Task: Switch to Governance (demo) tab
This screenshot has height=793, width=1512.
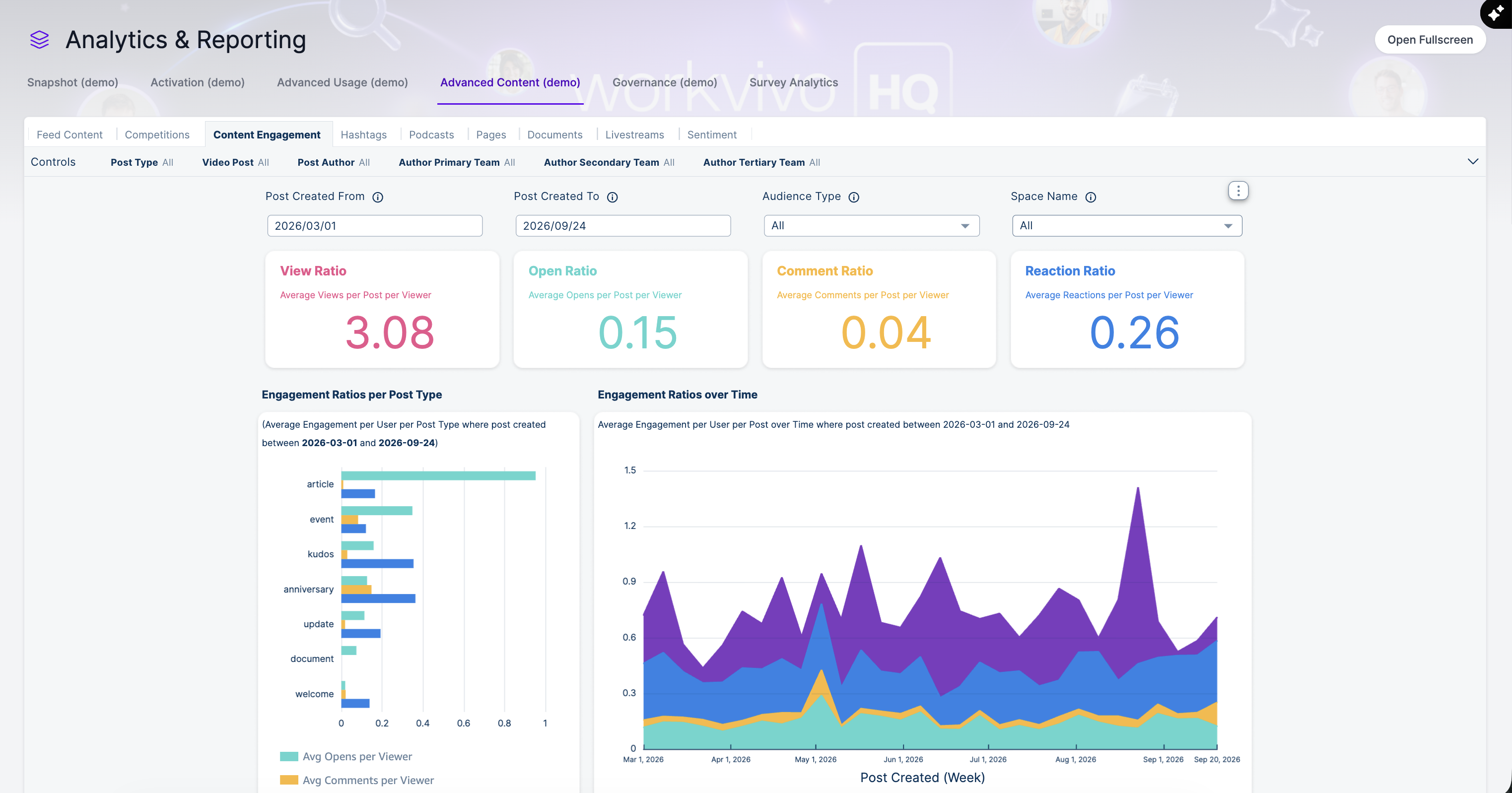Action: pos(665,83)
